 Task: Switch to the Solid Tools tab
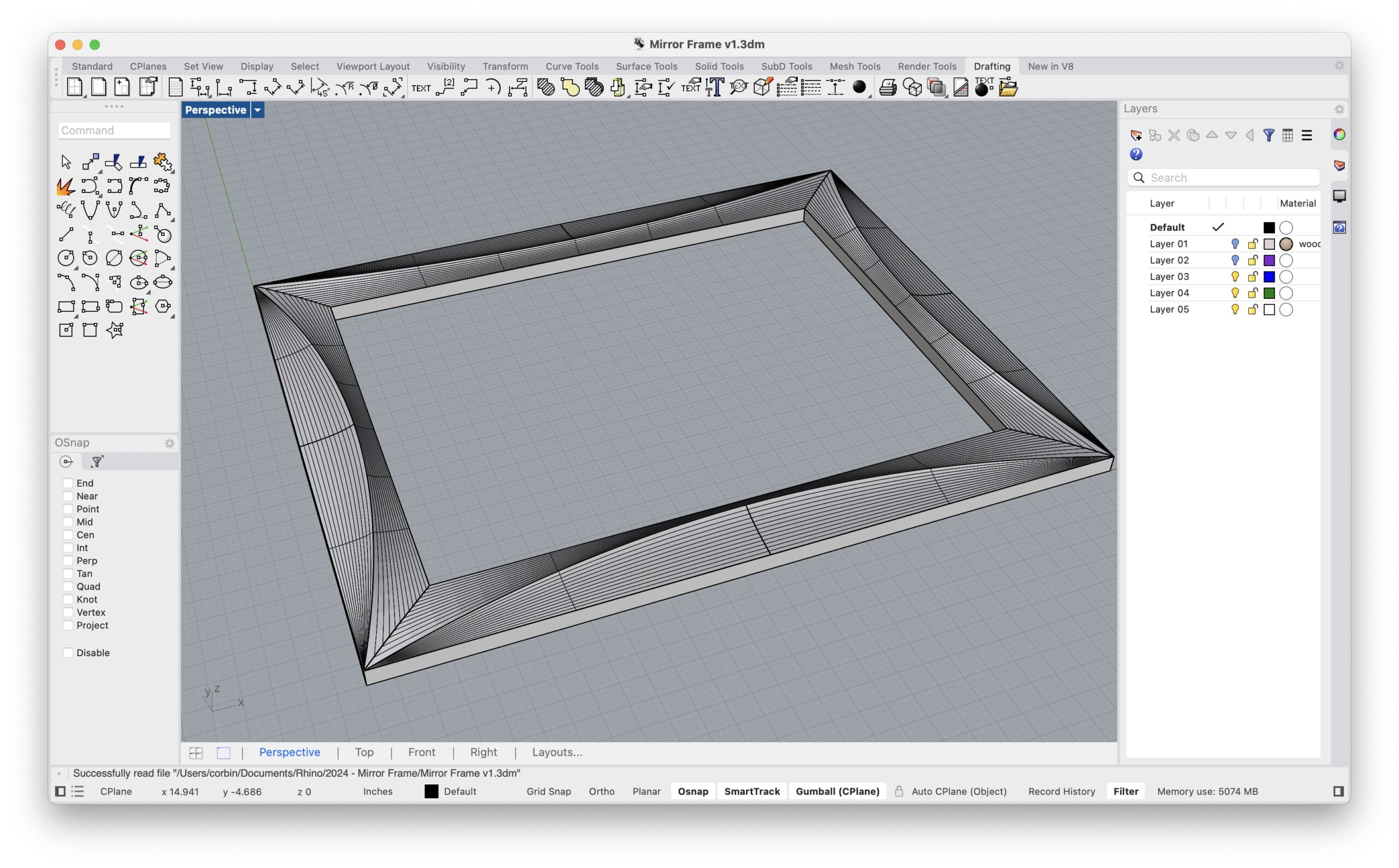pos(719,66)
